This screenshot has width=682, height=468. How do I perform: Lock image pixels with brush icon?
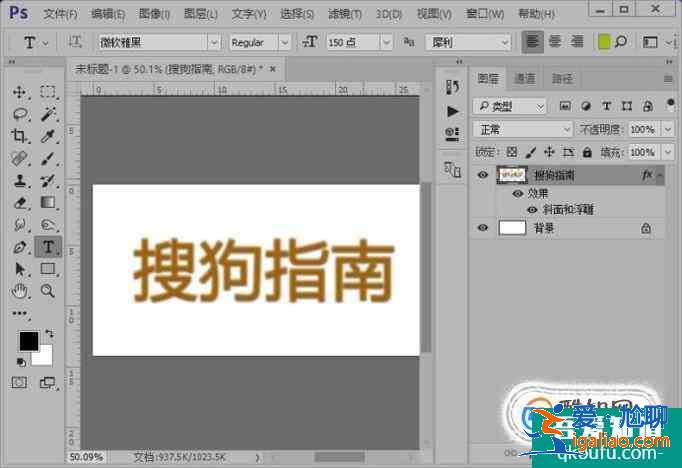click(x=531, y=152)
